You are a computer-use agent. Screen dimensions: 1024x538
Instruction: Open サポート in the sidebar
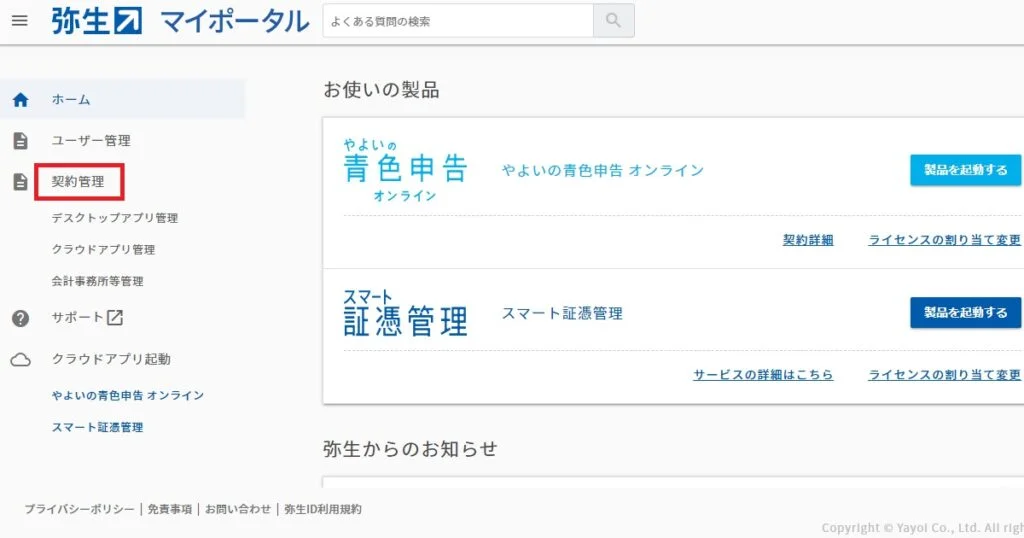tap(78, 317)
